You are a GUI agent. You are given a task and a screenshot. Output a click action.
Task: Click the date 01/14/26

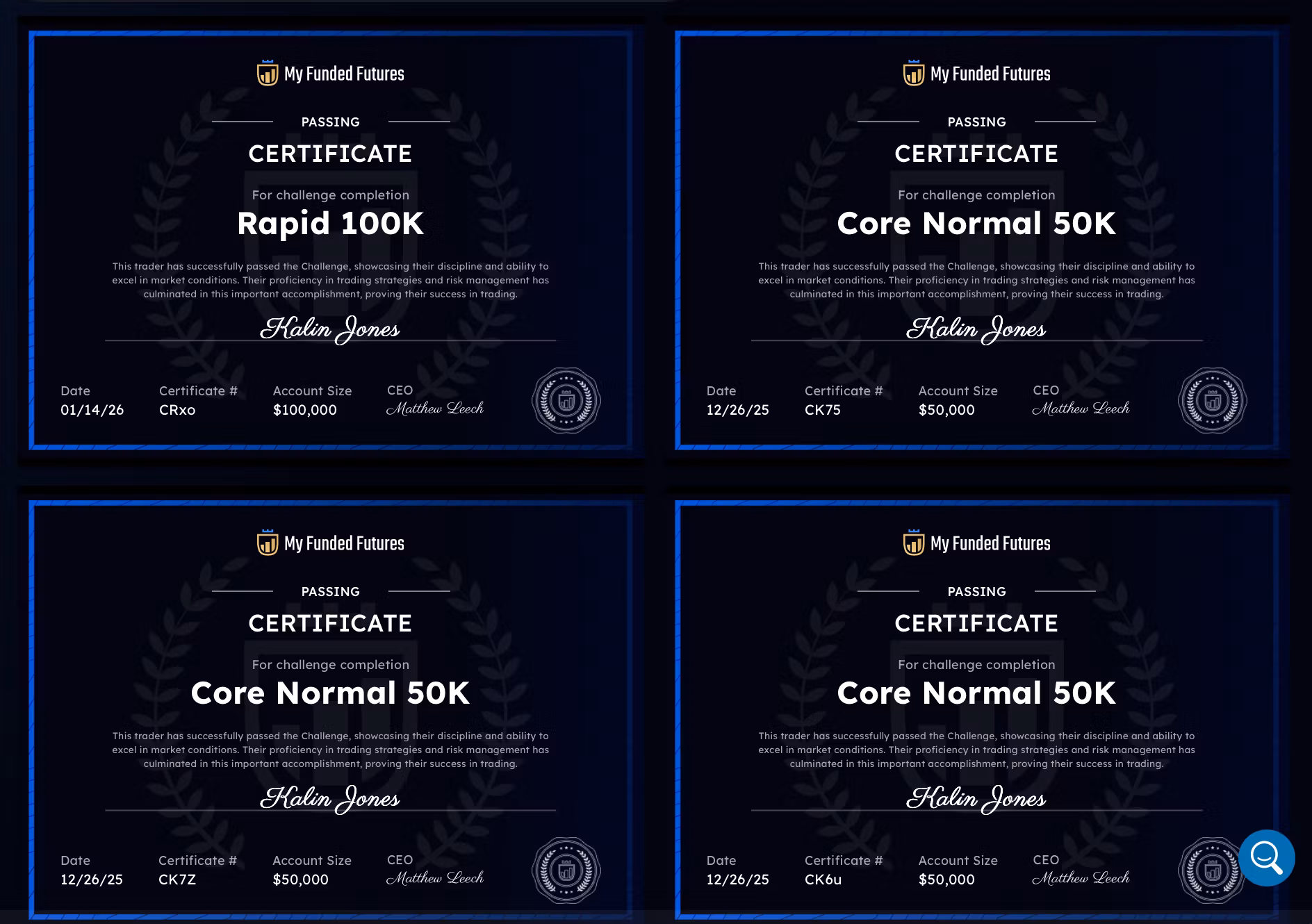point(92,410)
